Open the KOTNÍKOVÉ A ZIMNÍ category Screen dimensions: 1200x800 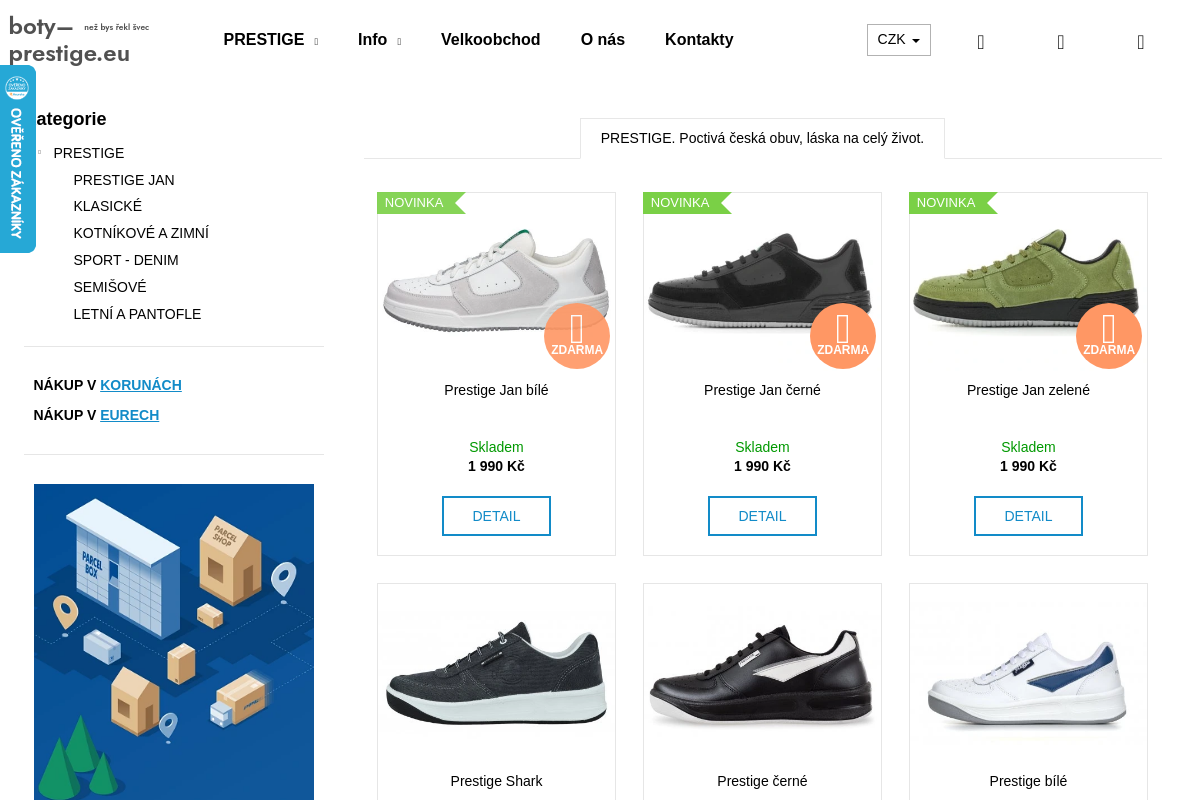pyautogui.click(x=141, y=233)
